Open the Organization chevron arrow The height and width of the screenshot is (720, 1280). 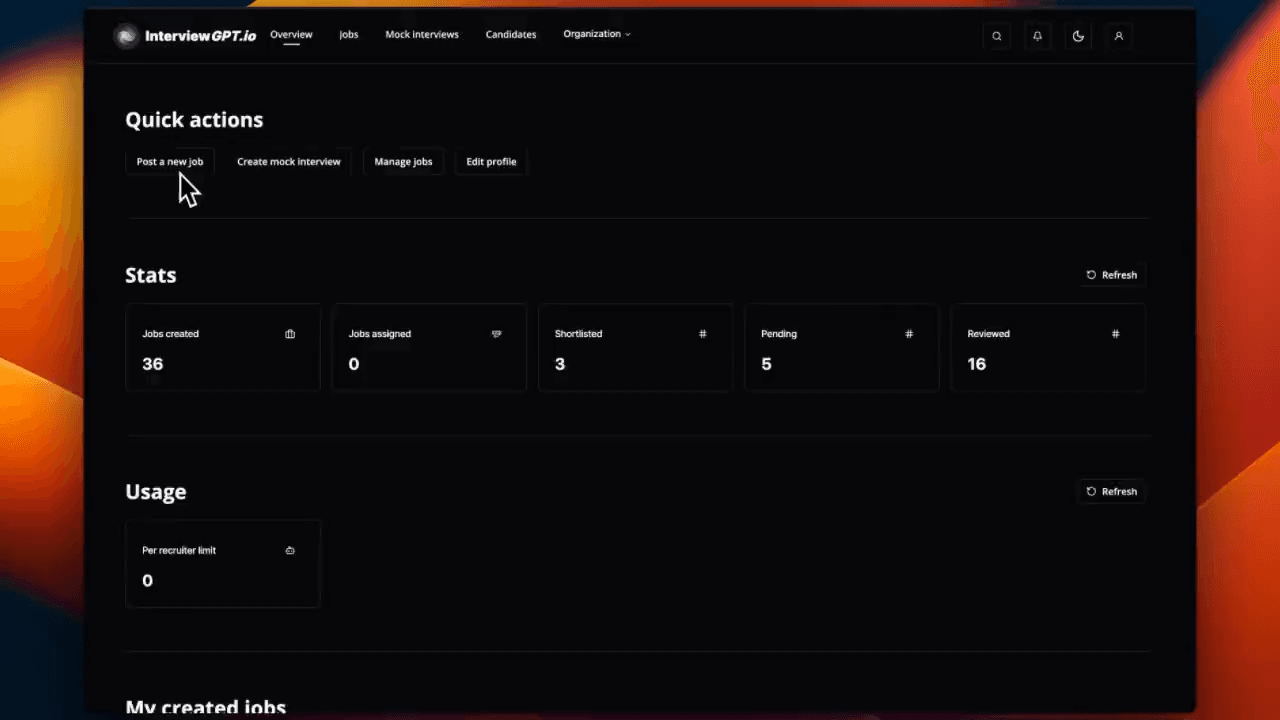(x=628, y=34)
